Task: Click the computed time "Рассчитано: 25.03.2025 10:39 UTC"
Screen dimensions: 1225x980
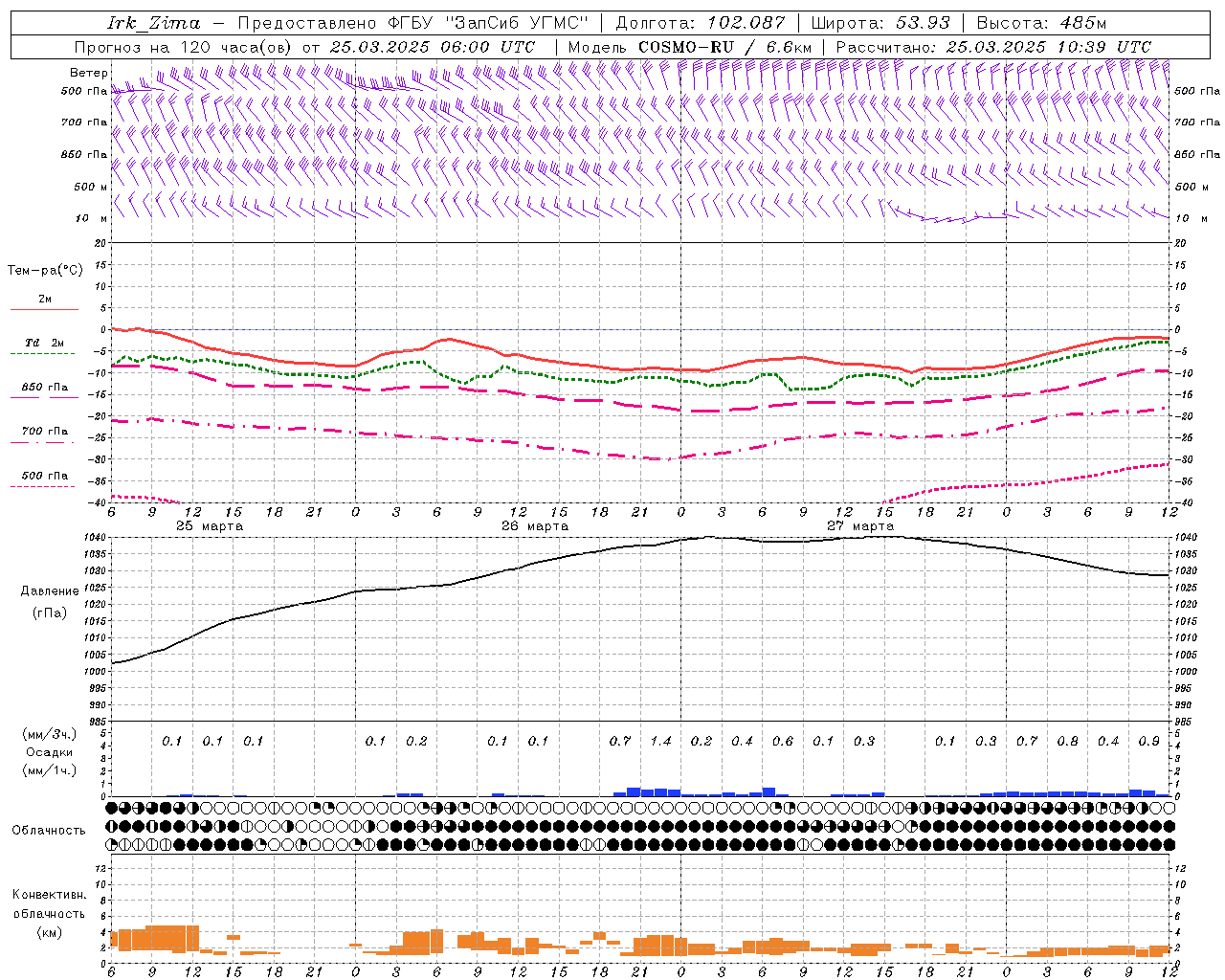Action: 993,47
